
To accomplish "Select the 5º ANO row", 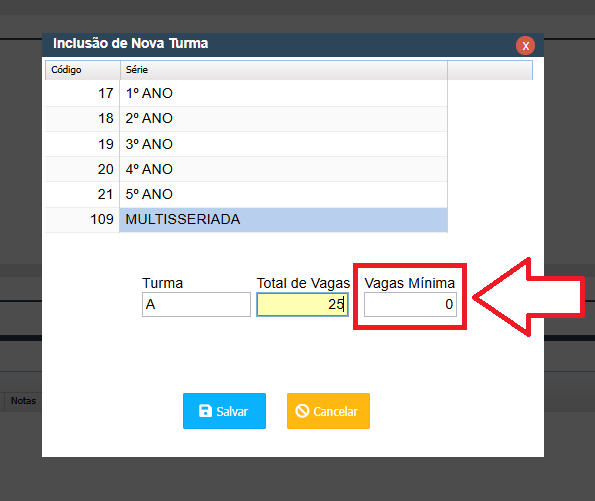I will [246, 194].
